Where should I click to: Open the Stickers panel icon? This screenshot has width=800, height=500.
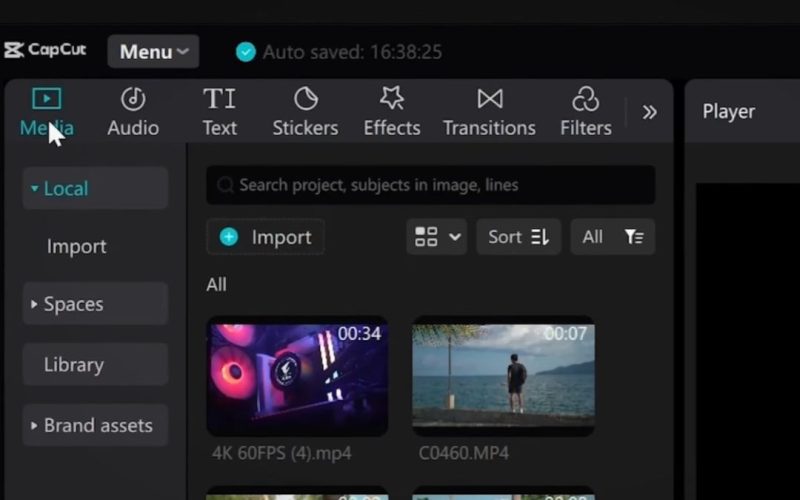(x=305, y=99)
